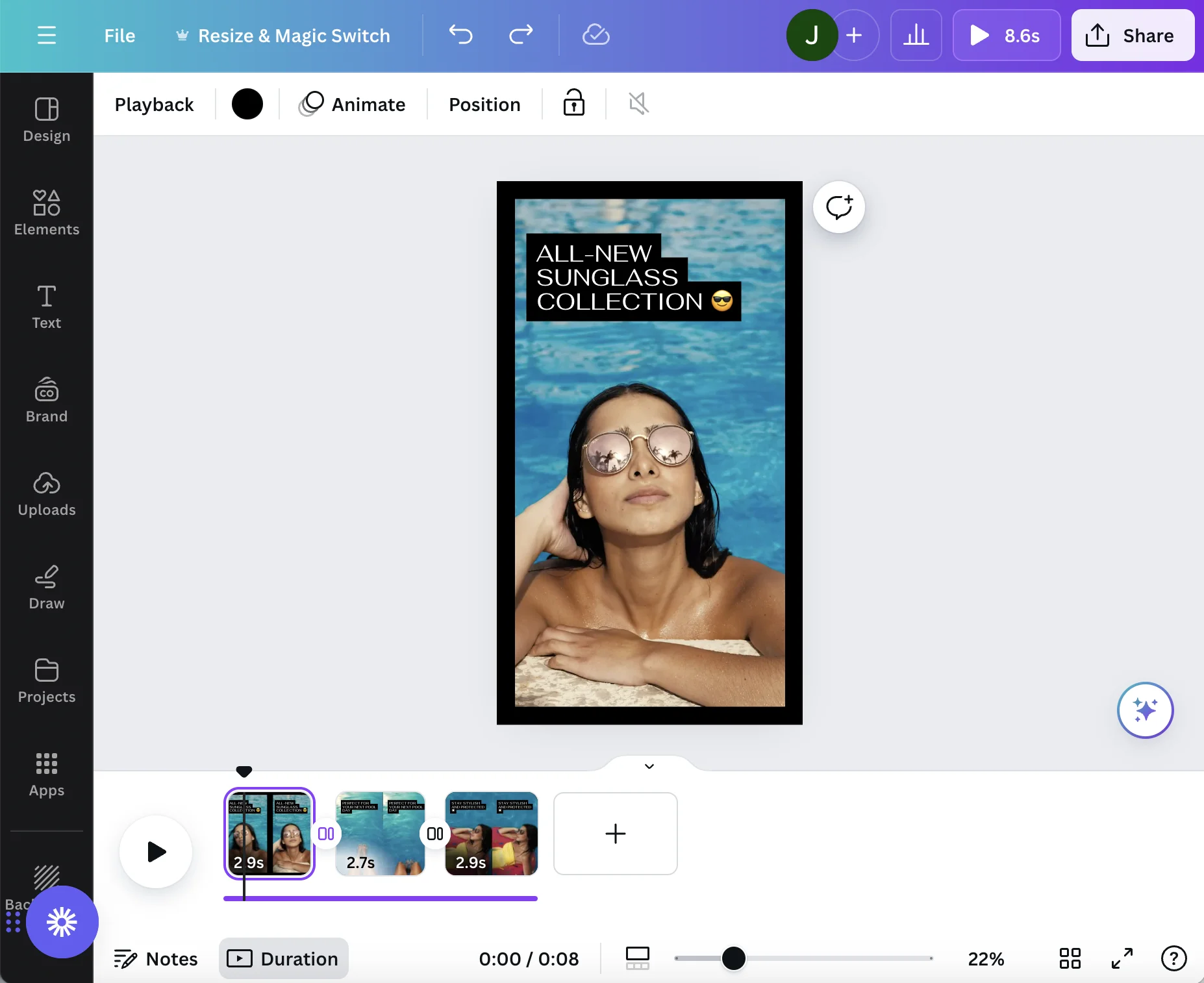Select the 2.7s scene thumbnail
The height and width of the screenshot is (983, 1204).
pyautogui.click(x=381, y=834)
